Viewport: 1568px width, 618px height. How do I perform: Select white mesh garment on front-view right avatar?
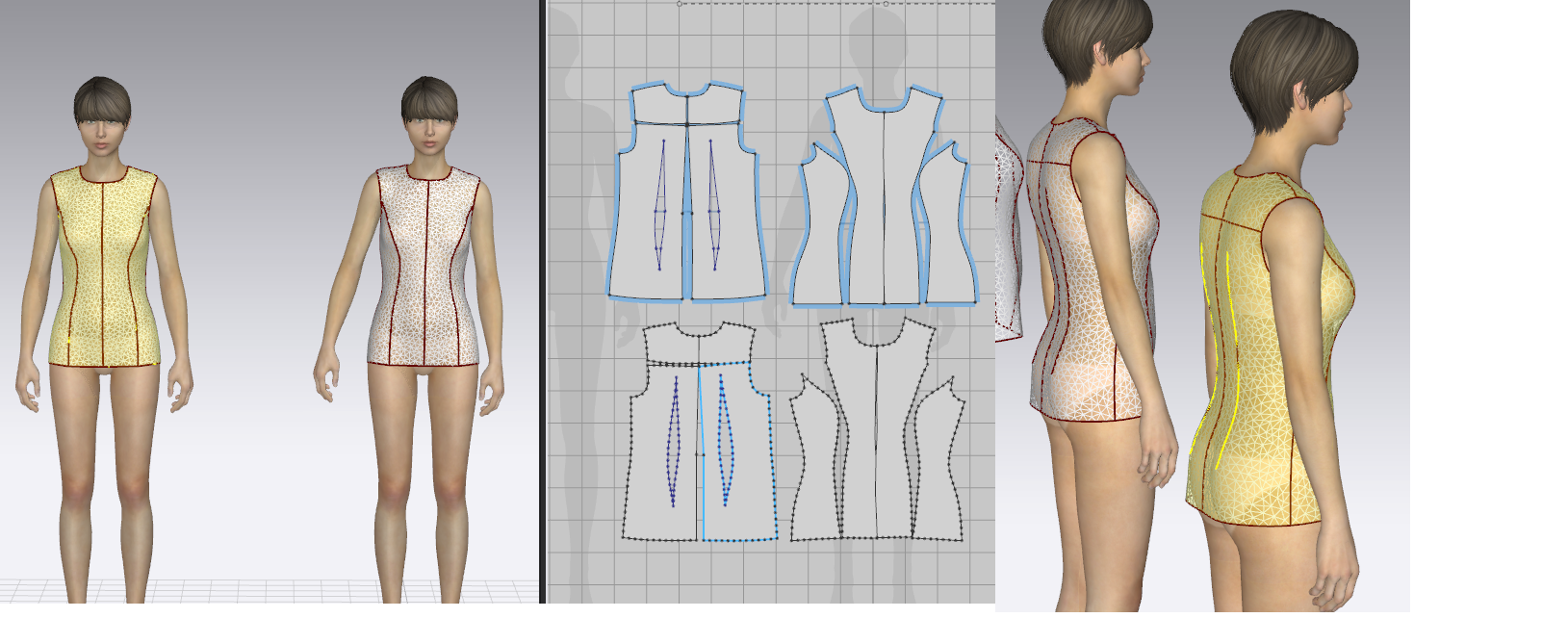(424, 270)
